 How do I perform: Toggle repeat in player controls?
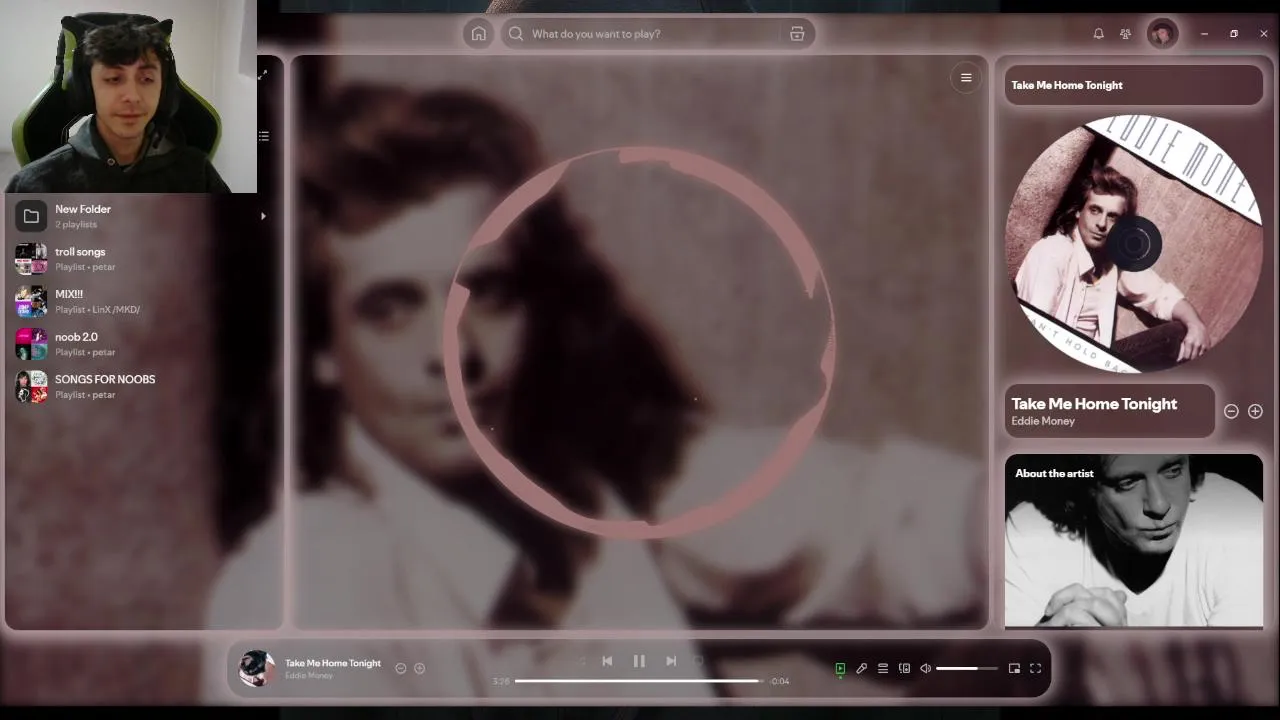coord(699,661)
